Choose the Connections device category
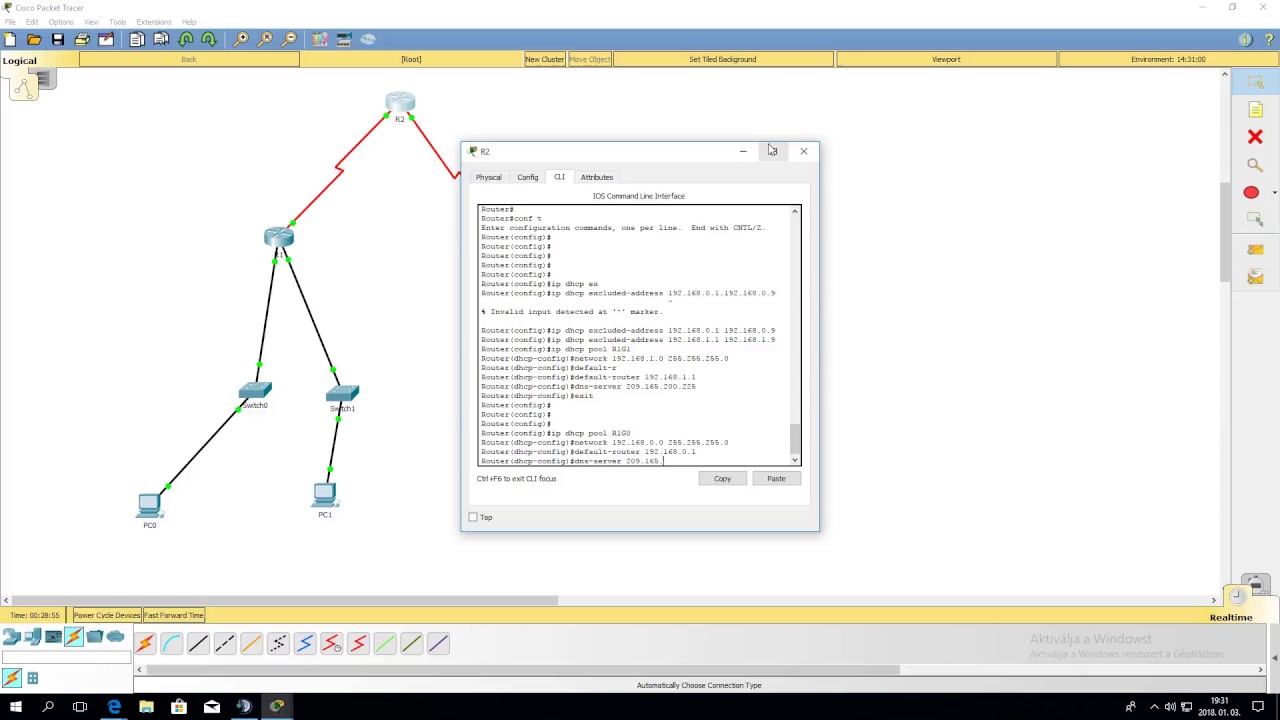Viewport: 1280px width, 720px height. [x=73, y=637]
